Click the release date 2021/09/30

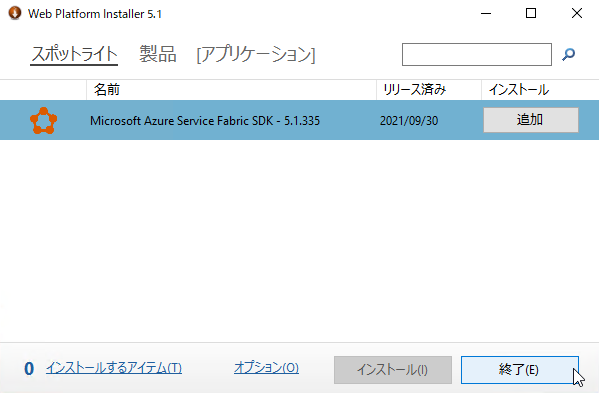409,121
